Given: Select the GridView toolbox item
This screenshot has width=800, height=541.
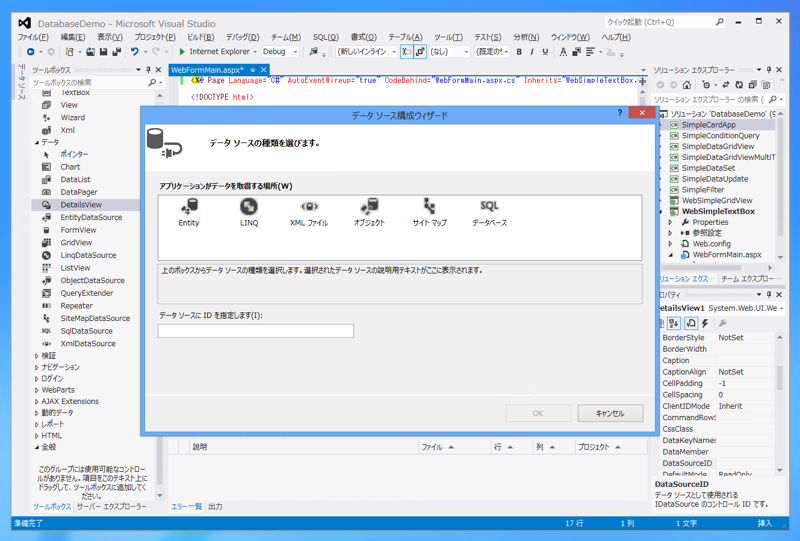Looking at the screenshot, I should pos(86,242).
